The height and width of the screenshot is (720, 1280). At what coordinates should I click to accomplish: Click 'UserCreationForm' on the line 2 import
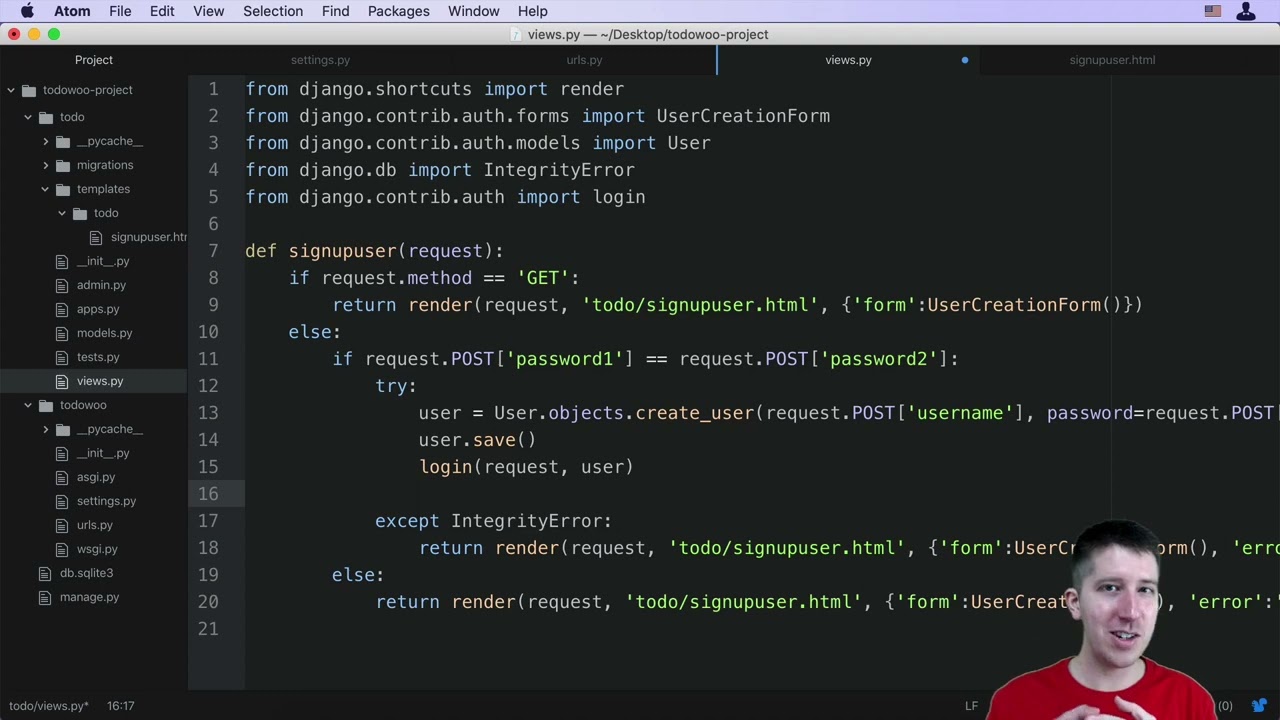click(x=743, y=116)
